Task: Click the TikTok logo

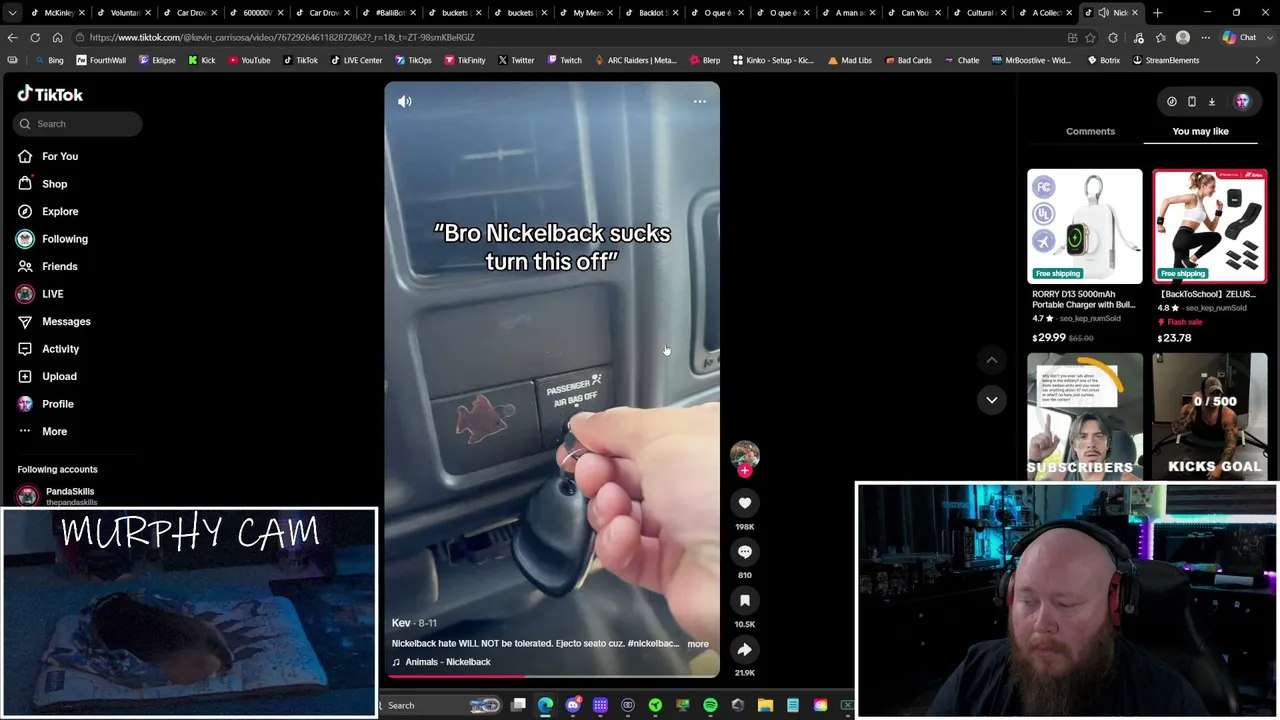Action: 50,94
